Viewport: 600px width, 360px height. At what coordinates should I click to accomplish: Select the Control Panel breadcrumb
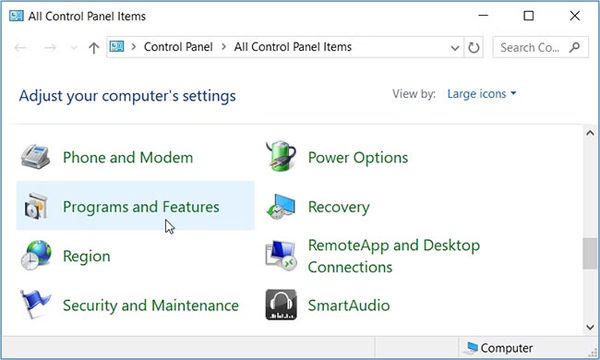[x=178, y=47]
